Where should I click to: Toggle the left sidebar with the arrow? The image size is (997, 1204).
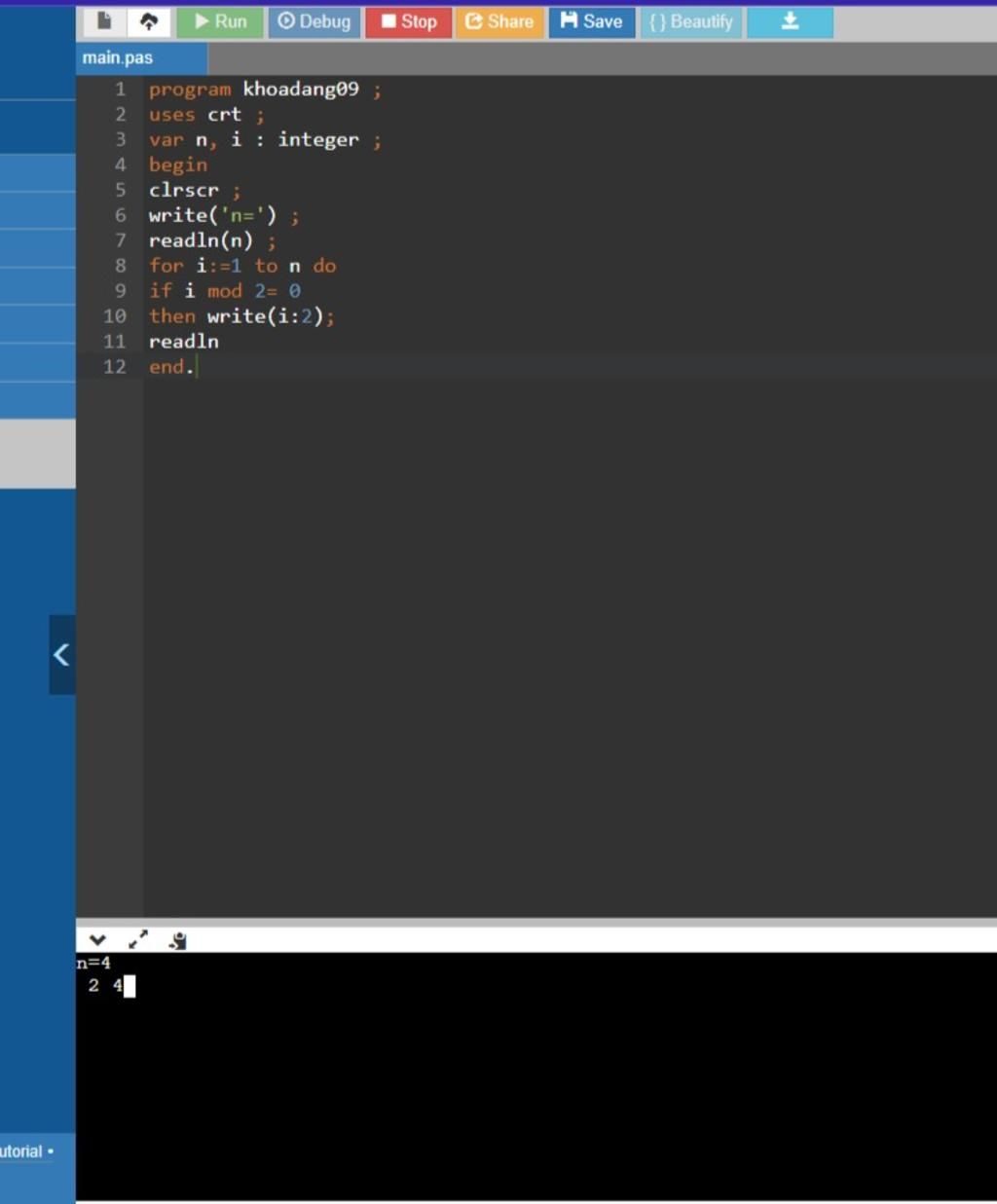[62, 654]
